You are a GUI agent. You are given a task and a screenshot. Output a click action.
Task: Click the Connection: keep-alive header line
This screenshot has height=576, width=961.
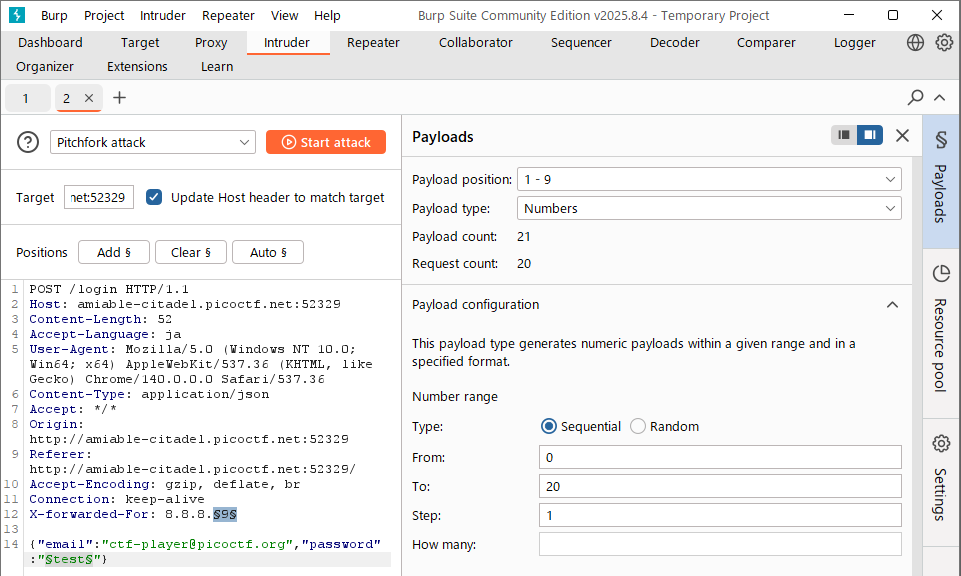point(117,499)
